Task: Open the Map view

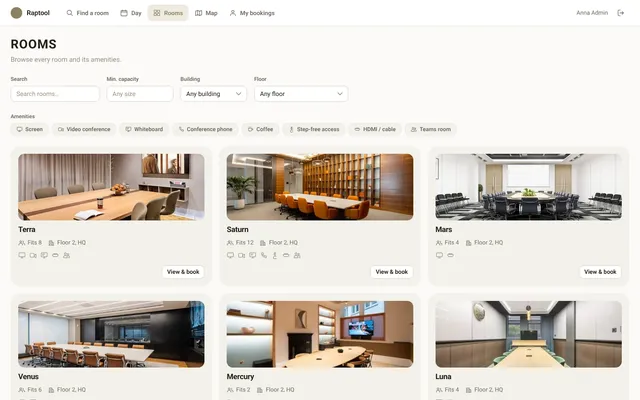Action: click(x=207, y=13)
